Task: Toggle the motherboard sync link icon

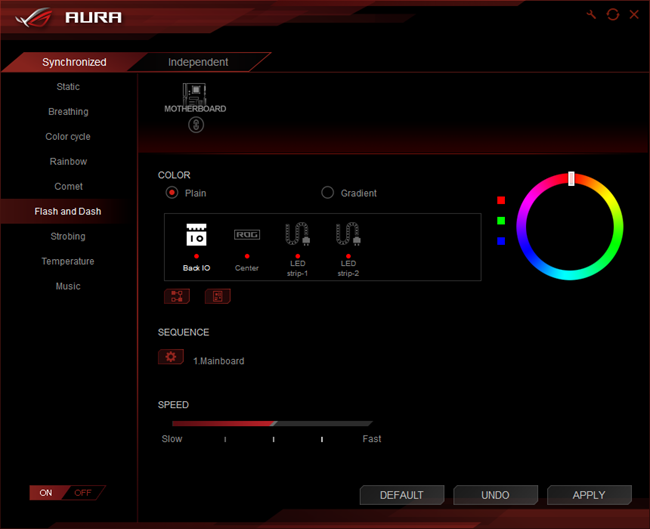Action: point(196,124)
